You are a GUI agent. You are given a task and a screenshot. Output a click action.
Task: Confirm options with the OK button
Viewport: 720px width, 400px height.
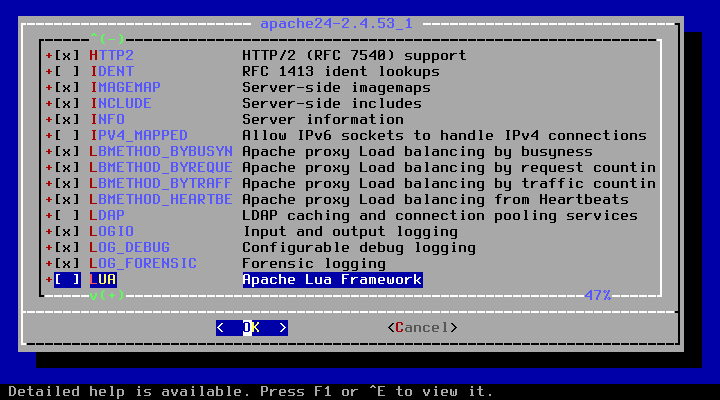click(x=252, y=328)
